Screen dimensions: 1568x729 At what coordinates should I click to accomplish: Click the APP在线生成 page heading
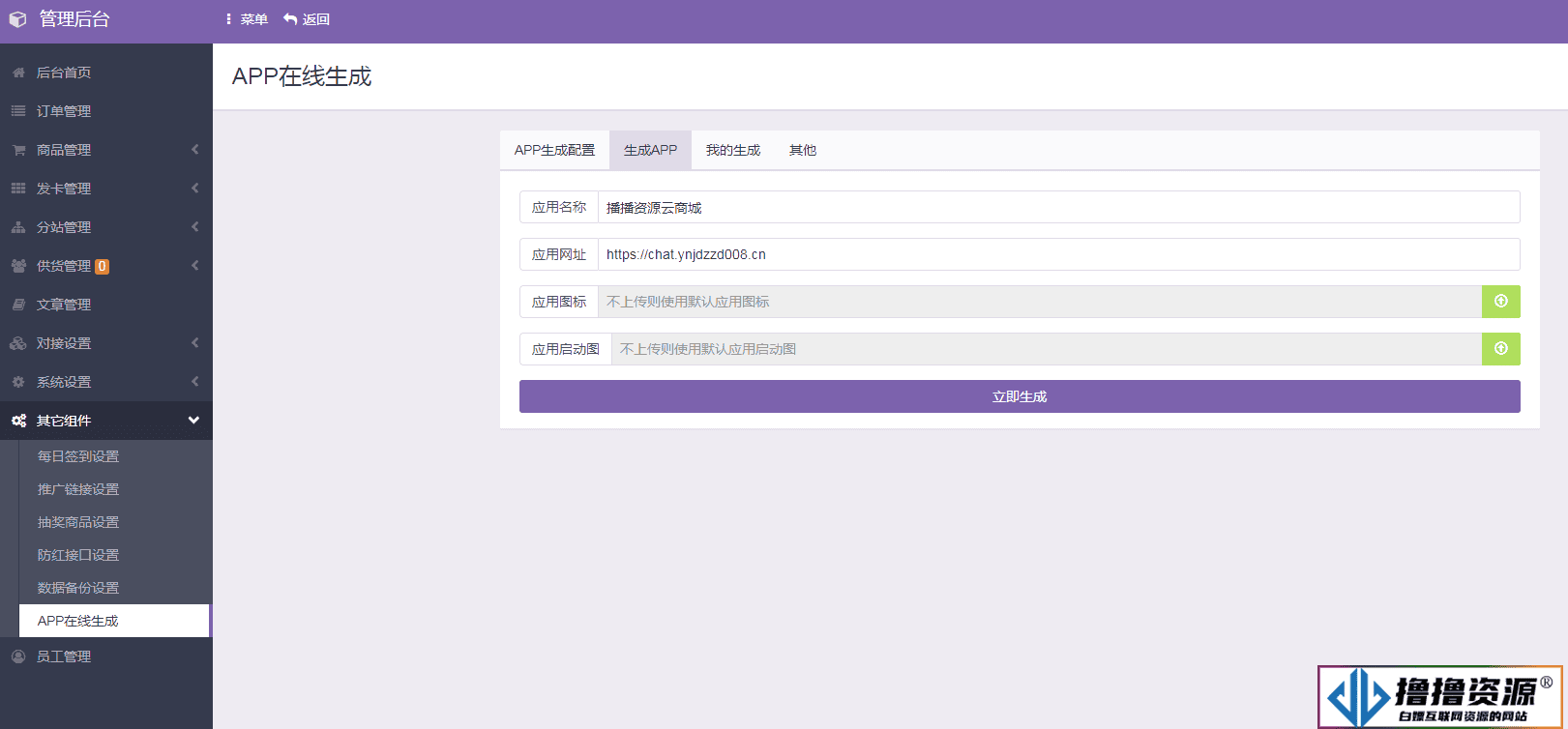[302, 76]
